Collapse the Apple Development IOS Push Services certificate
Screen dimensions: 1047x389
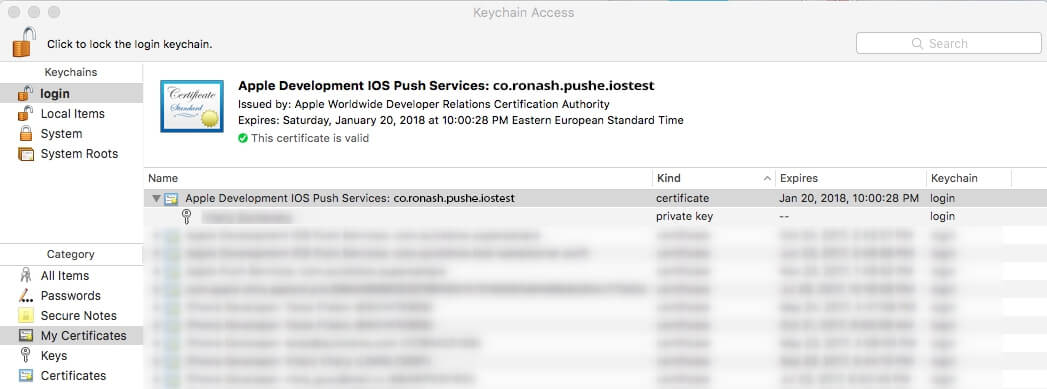[156, 198]
